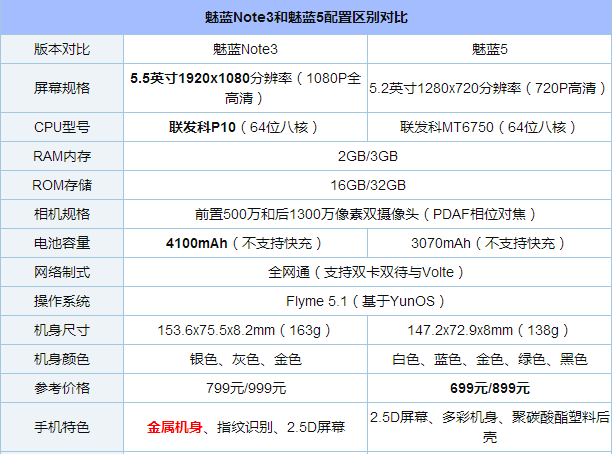Select the 机身尺寸 row label
Image resolution: width=615 pixels, height=454 pixels.
click(x=62, y=330)
